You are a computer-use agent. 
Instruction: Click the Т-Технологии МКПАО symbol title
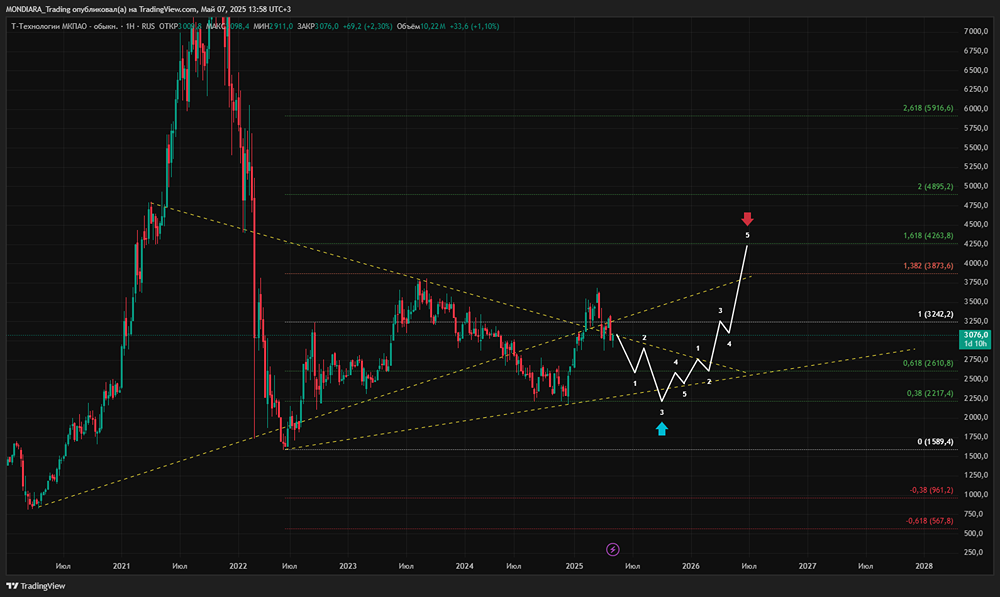64,26
